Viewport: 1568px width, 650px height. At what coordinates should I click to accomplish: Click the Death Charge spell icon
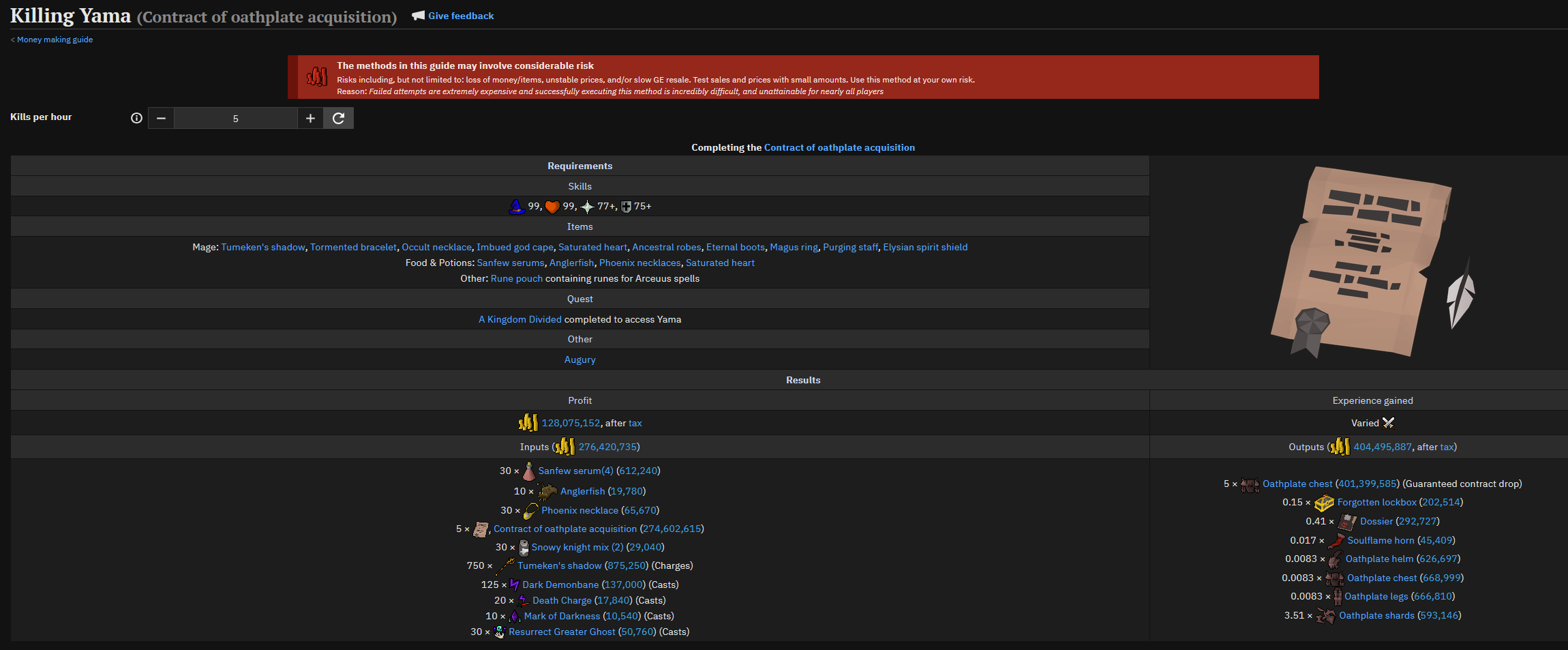[523, 600]
